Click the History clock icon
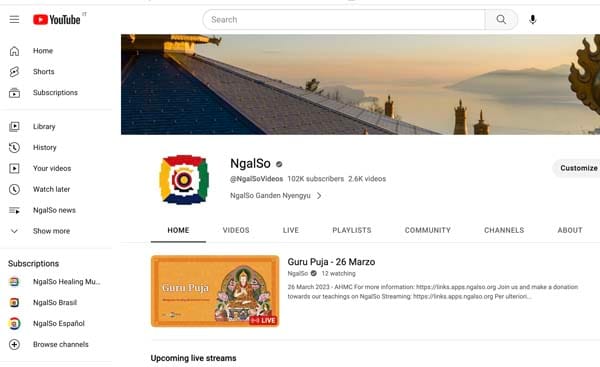This screenshot has height=367, width=600. 14,147
